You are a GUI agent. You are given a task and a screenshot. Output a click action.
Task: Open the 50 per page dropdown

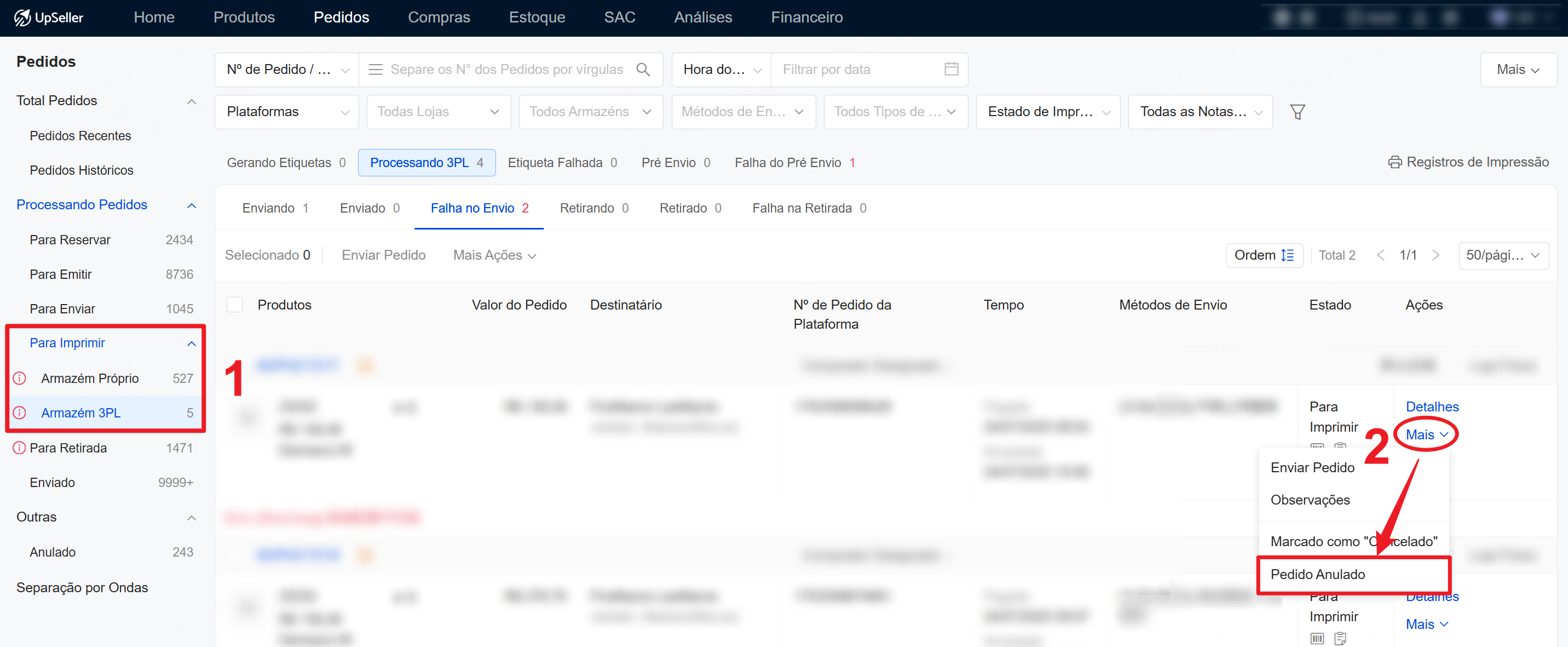tap(1503, 255)
